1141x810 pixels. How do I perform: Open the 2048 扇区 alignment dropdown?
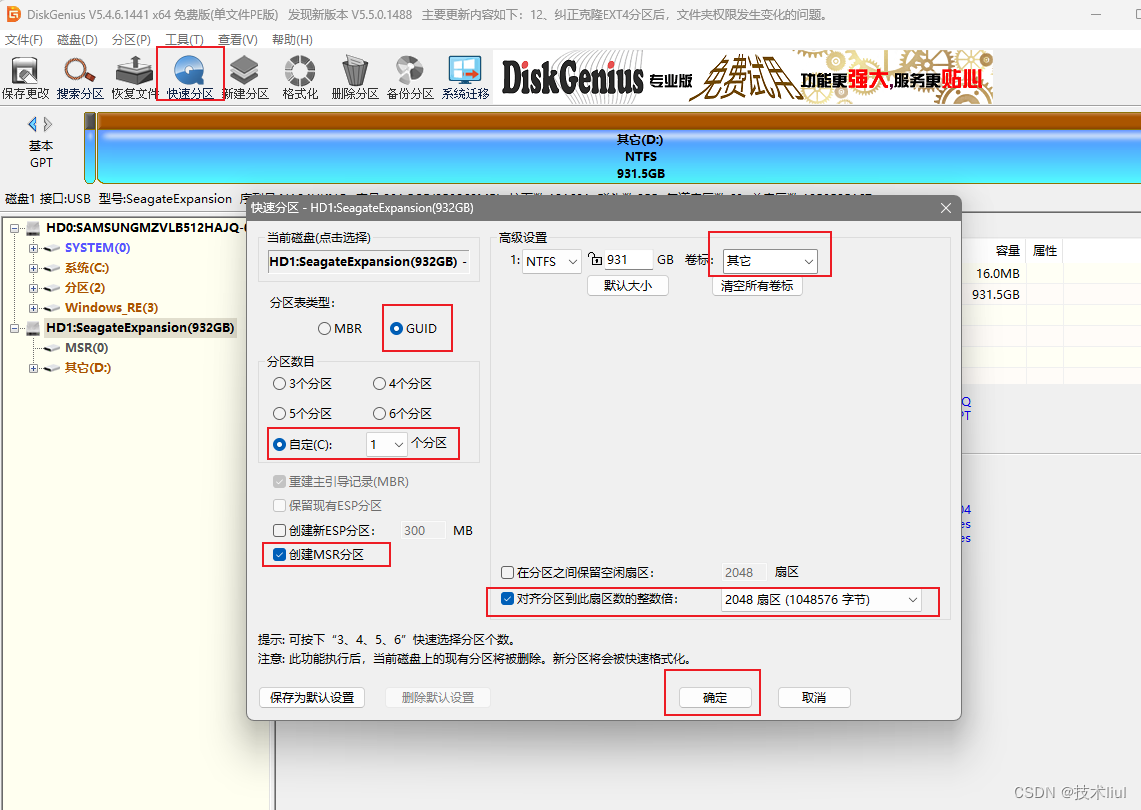822,600
